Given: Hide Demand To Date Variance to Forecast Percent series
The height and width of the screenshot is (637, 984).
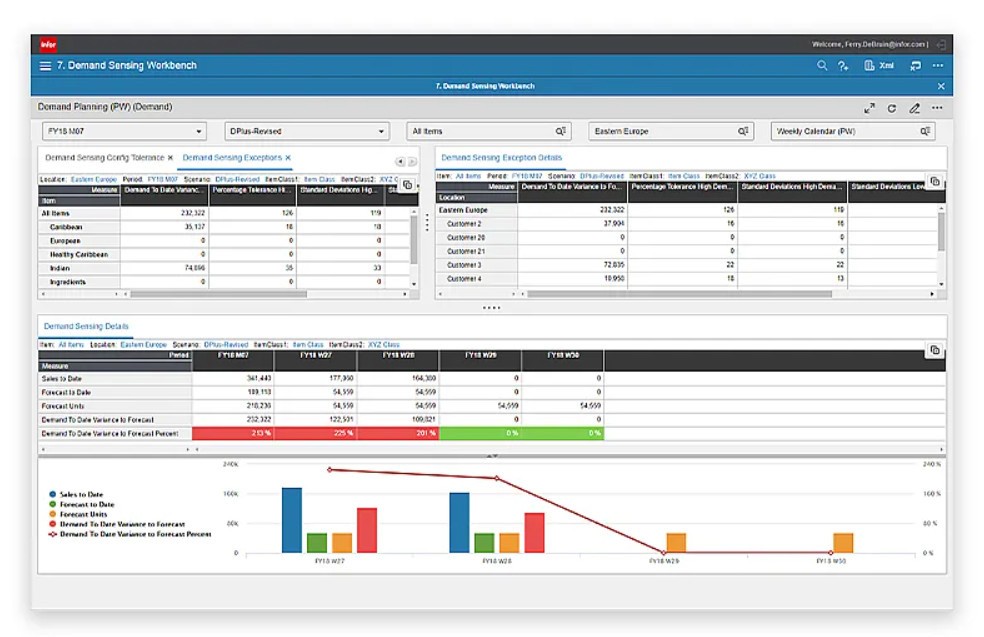Looking at the screenshot, I should (x=132, y=534).
